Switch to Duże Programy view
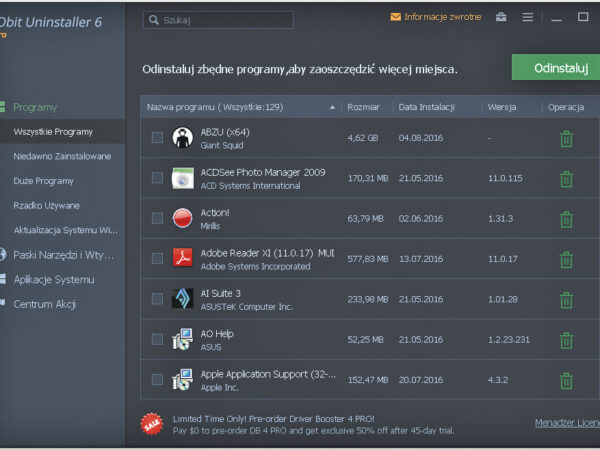 [43, 181]
